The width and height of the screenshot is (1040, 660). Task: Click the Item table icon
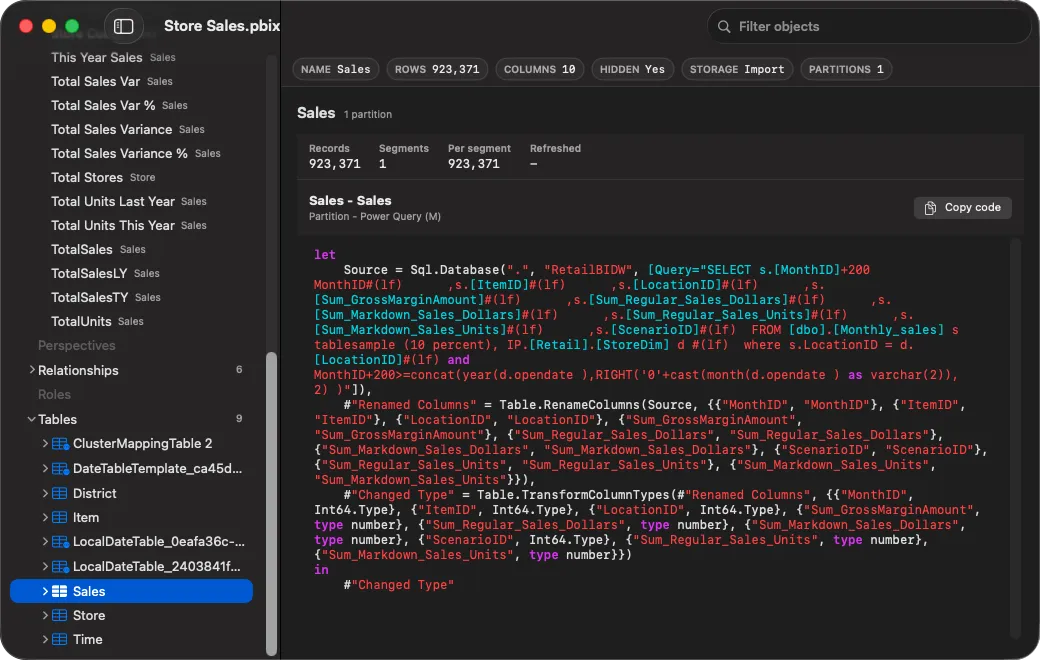coord(60,517)
